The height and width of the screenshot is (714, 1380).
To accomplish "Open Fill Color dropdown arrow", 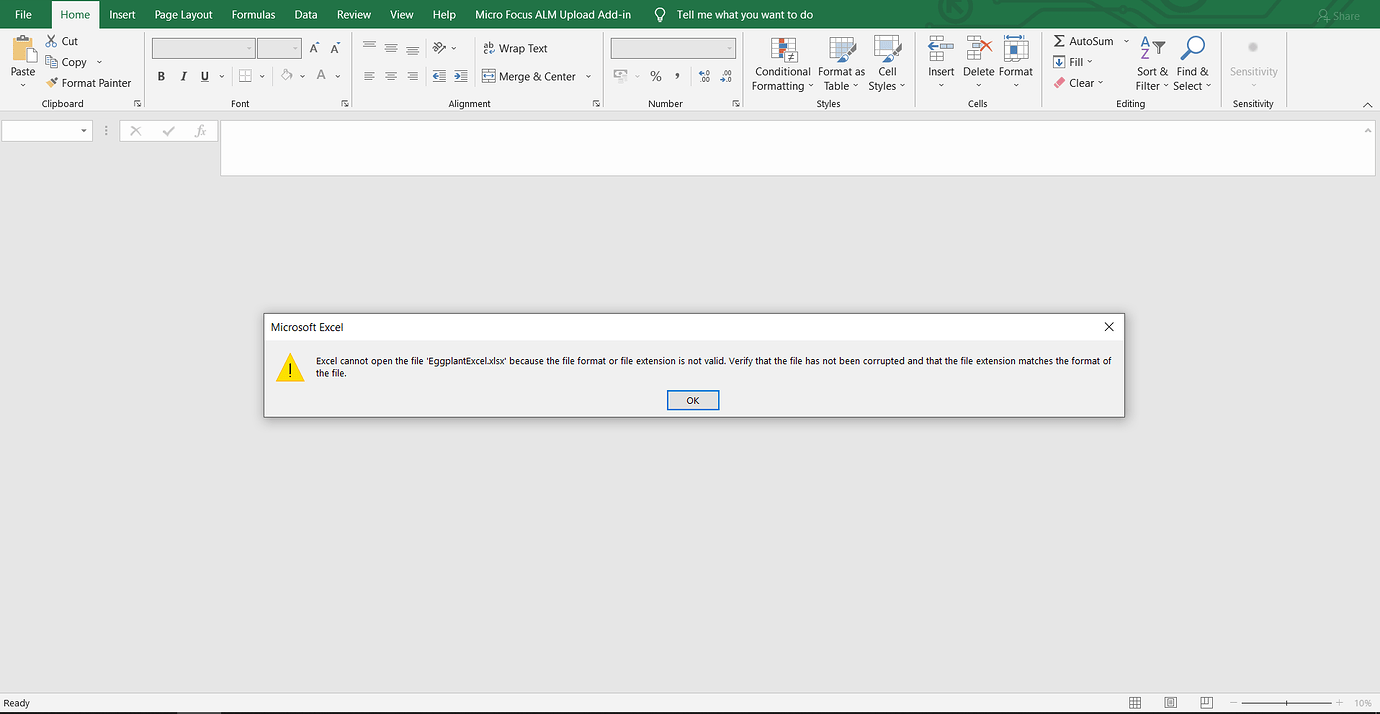I will pyautogui.click(x=302, y=76).
